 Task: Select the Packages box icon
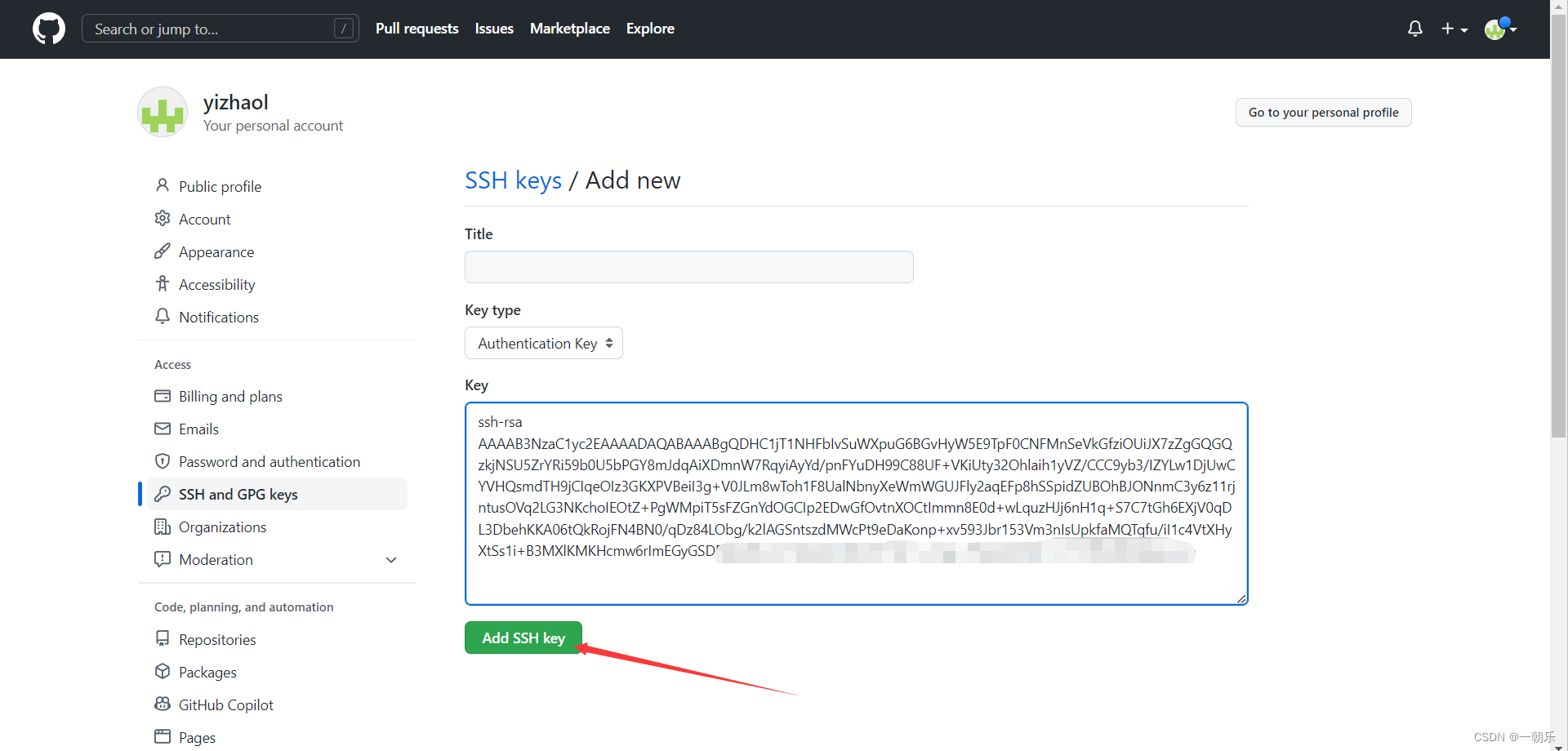[163, 671]
